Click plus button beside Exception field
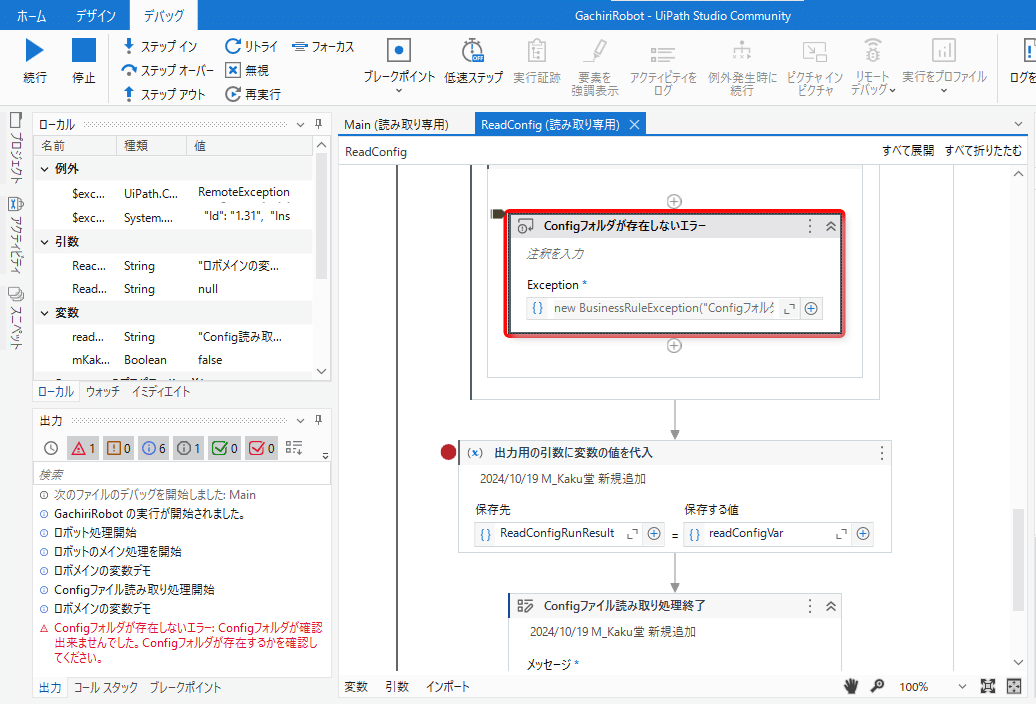This screenshot has height=704, width=1036. click(811, 308)
